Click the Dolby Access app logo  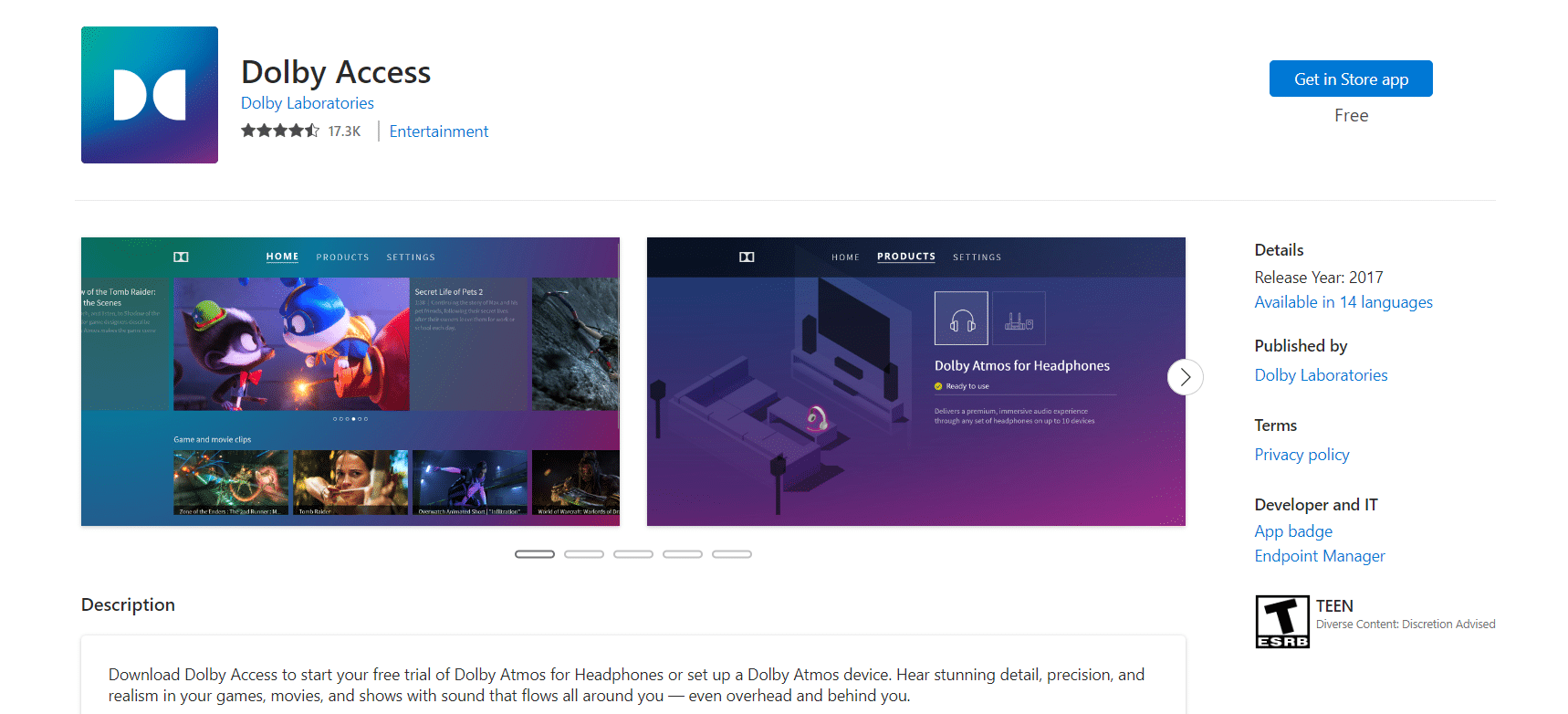[x=150, y=95]
